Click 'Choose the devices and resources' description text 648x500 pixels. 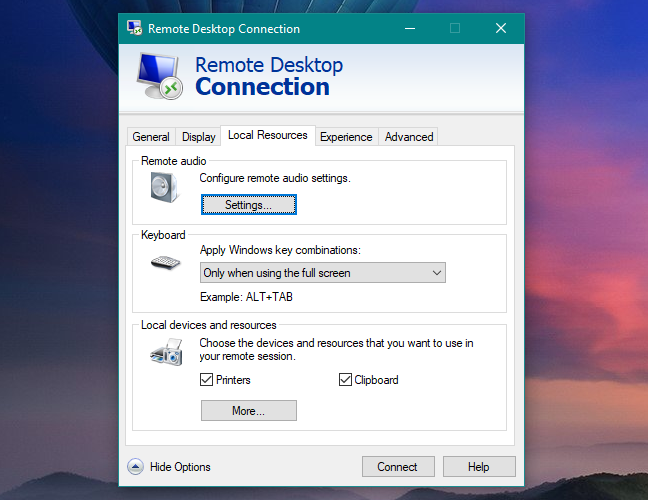click(x=336, y=350)
